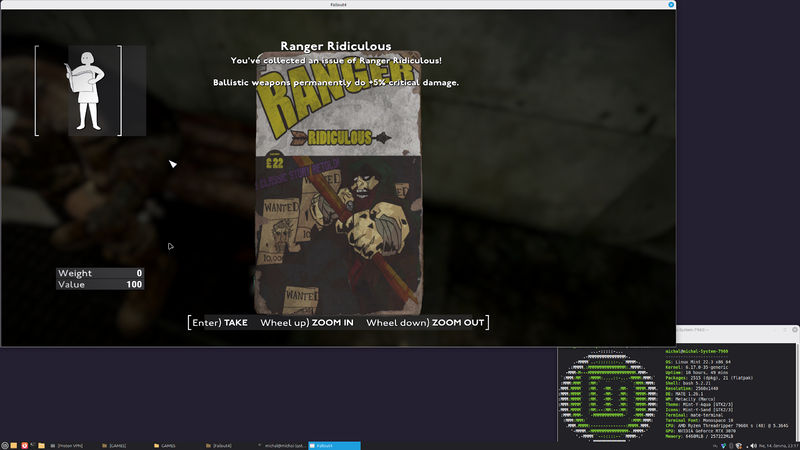Viewport: 800px width, 450px height.
Task: Open the Linux Mint start menu icon
Action: (5, 445)
